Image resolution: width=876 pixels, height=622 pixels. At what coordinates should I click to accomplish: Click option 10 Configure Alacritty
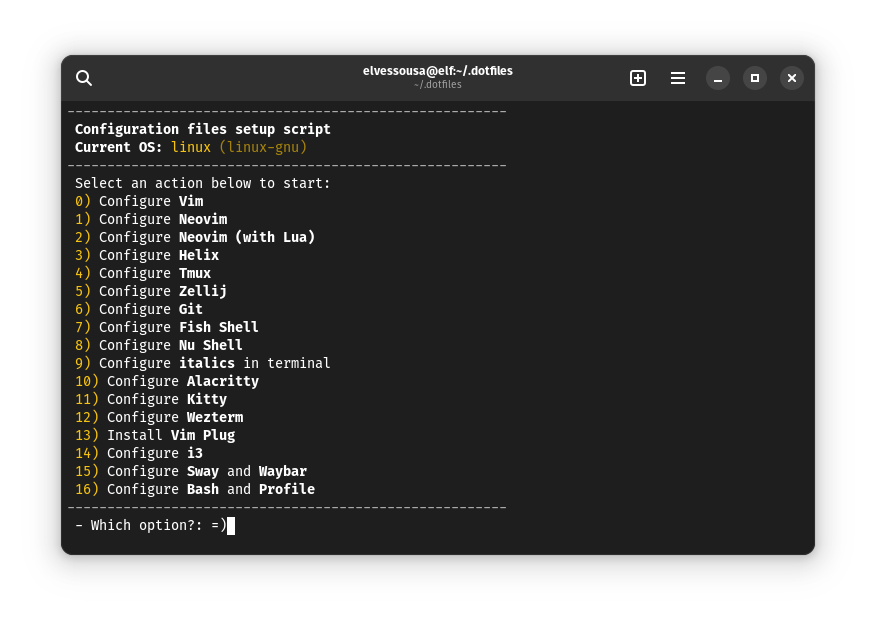pos(167,381)
